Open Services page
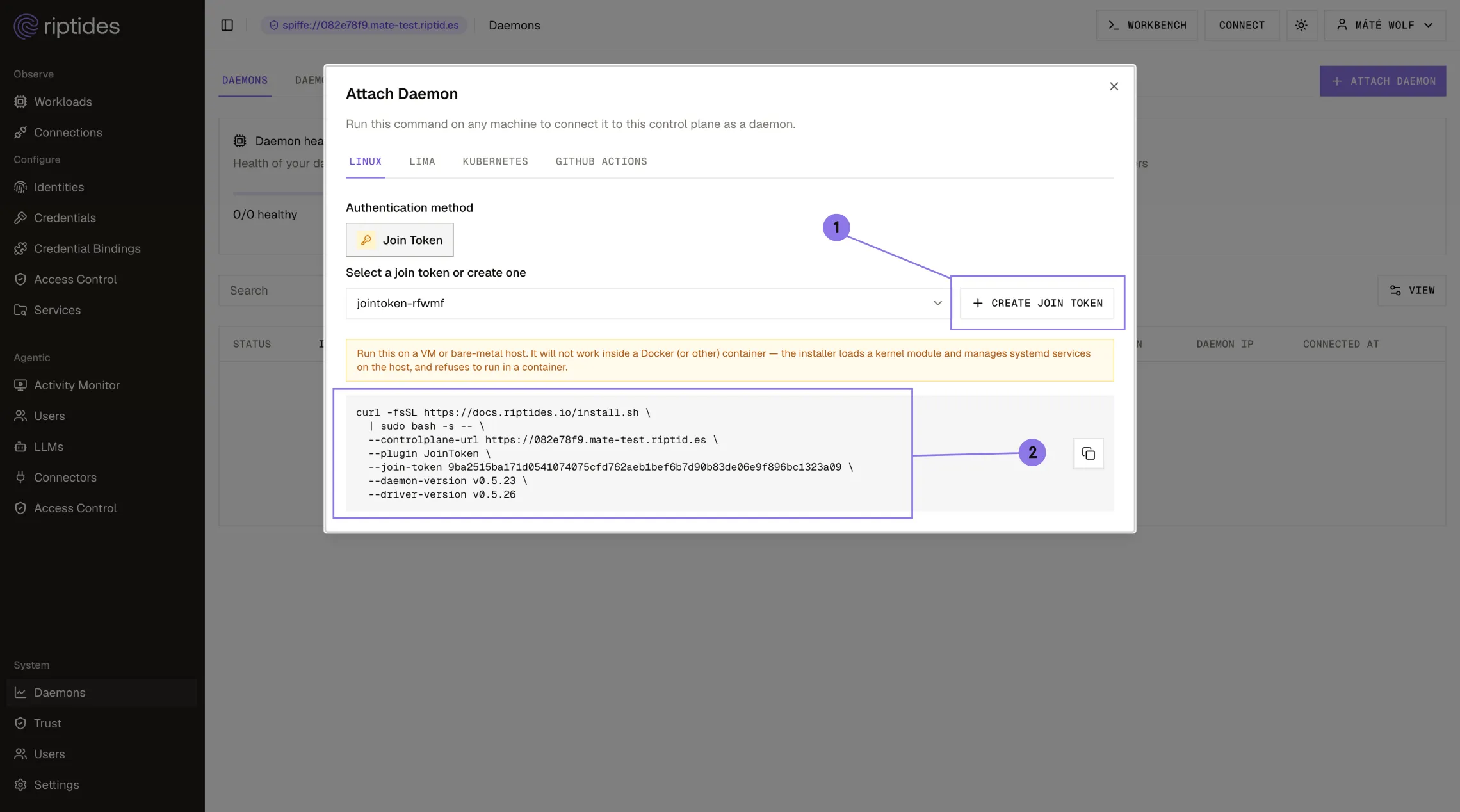 point(57,310)
